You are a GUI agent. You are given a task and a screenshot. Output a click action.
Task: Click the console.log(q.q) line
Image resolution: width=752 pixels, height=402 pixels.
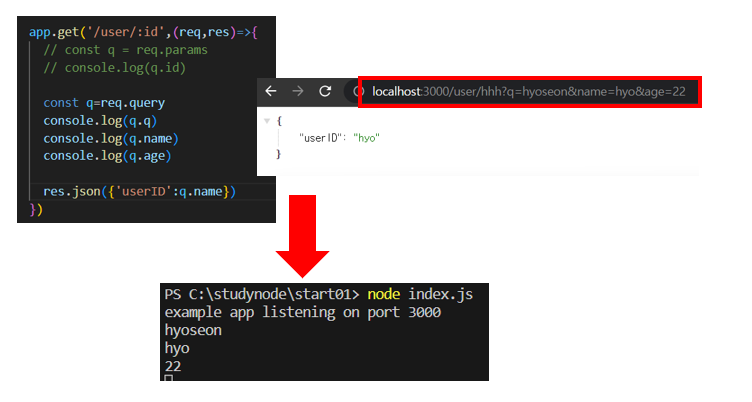(x=100, y=121)
